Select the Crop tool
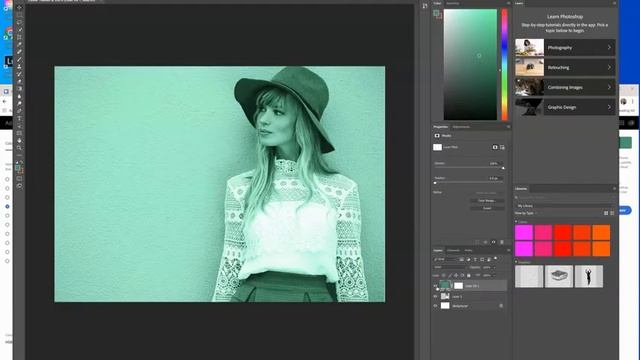 [x=19, y=37]
